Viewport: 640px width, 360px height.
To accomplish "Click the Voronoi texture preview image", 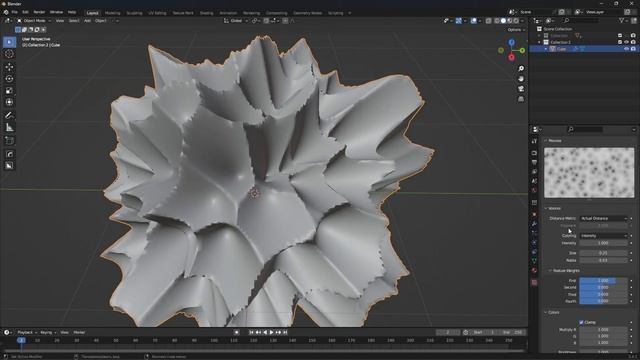I will (x=589, y=173).
